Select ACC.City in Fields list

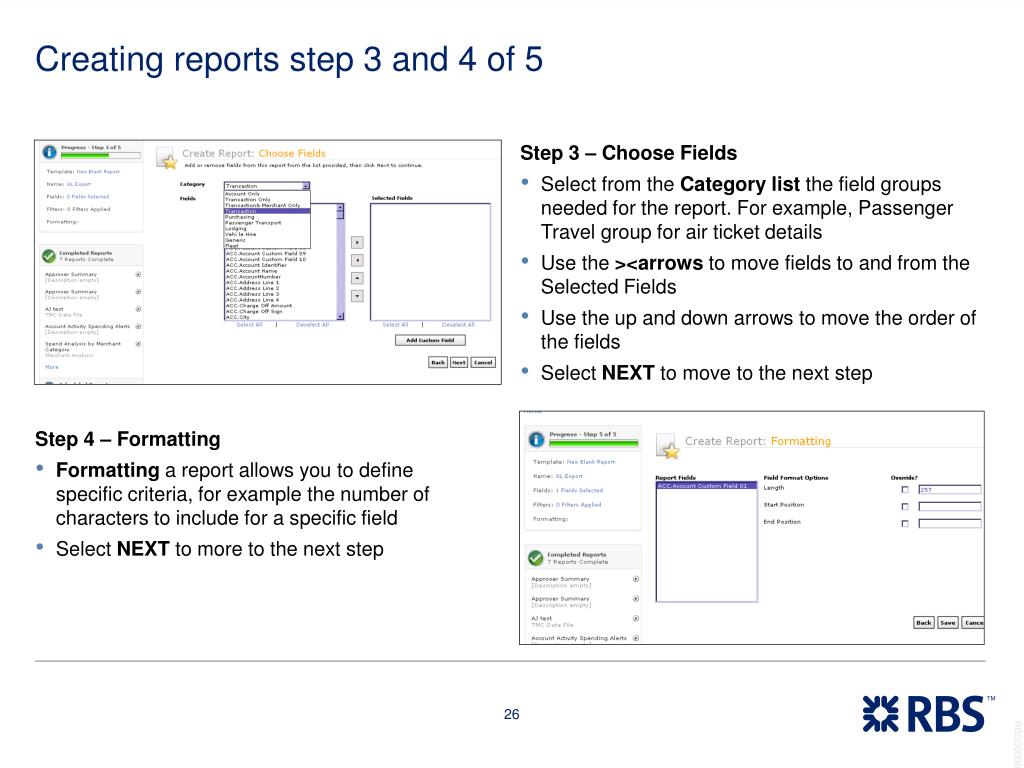pyautogui.click(x=238, y=317)
